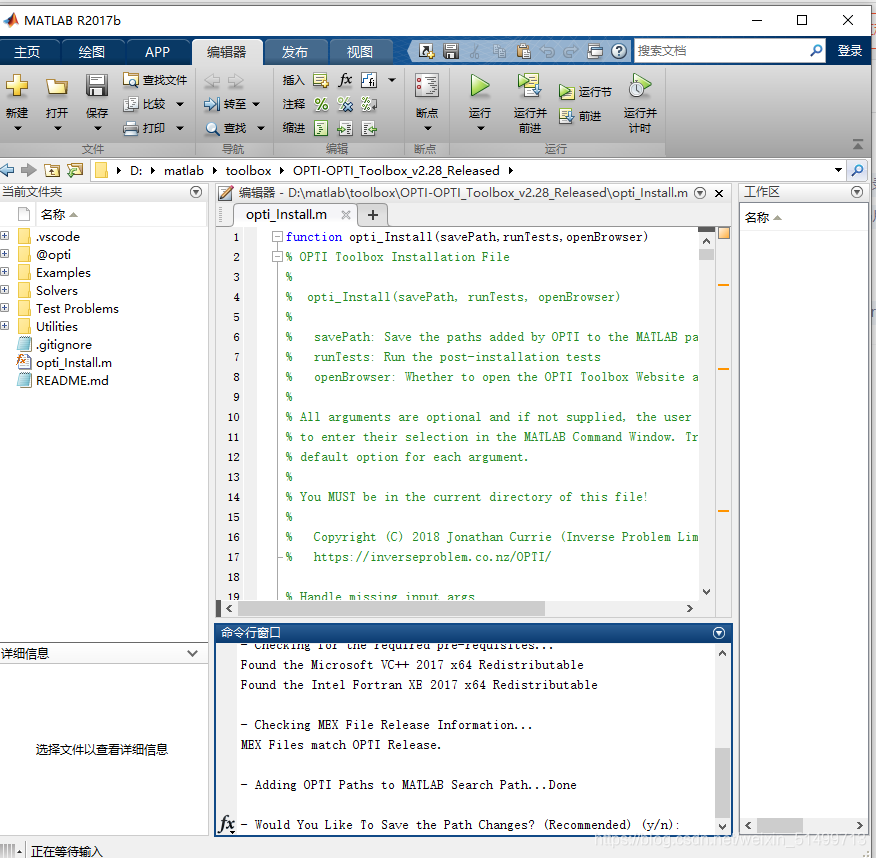The image size is (876, 858).
Task: Select .gitignore in file list
Action: click(64, 345)
